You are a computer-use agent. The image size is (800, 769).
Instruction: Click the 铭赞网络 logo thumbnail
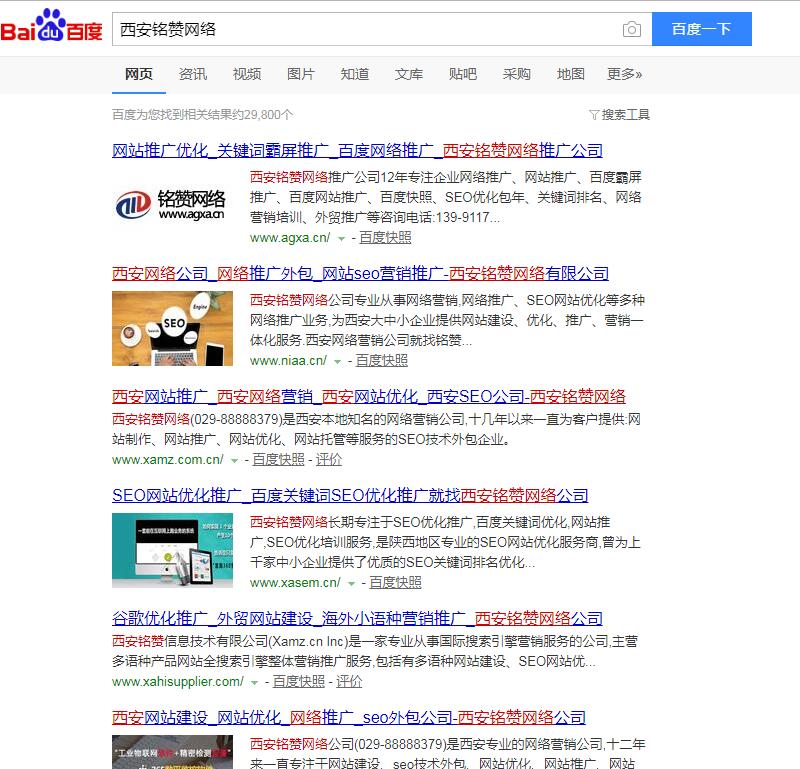172,204
